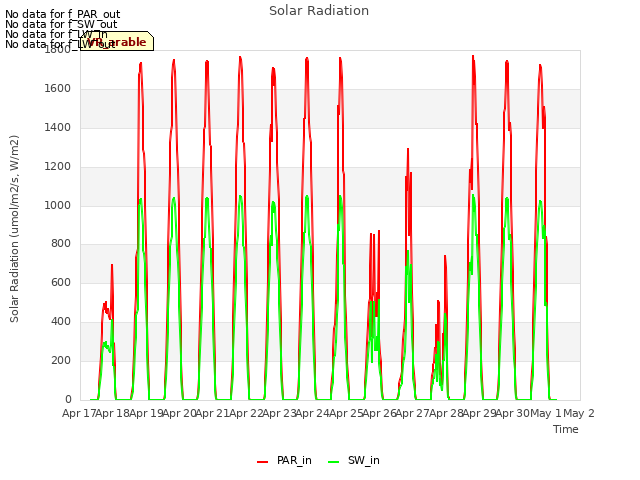Click the Apr 17 x-axis tick label

click(78, 413)
